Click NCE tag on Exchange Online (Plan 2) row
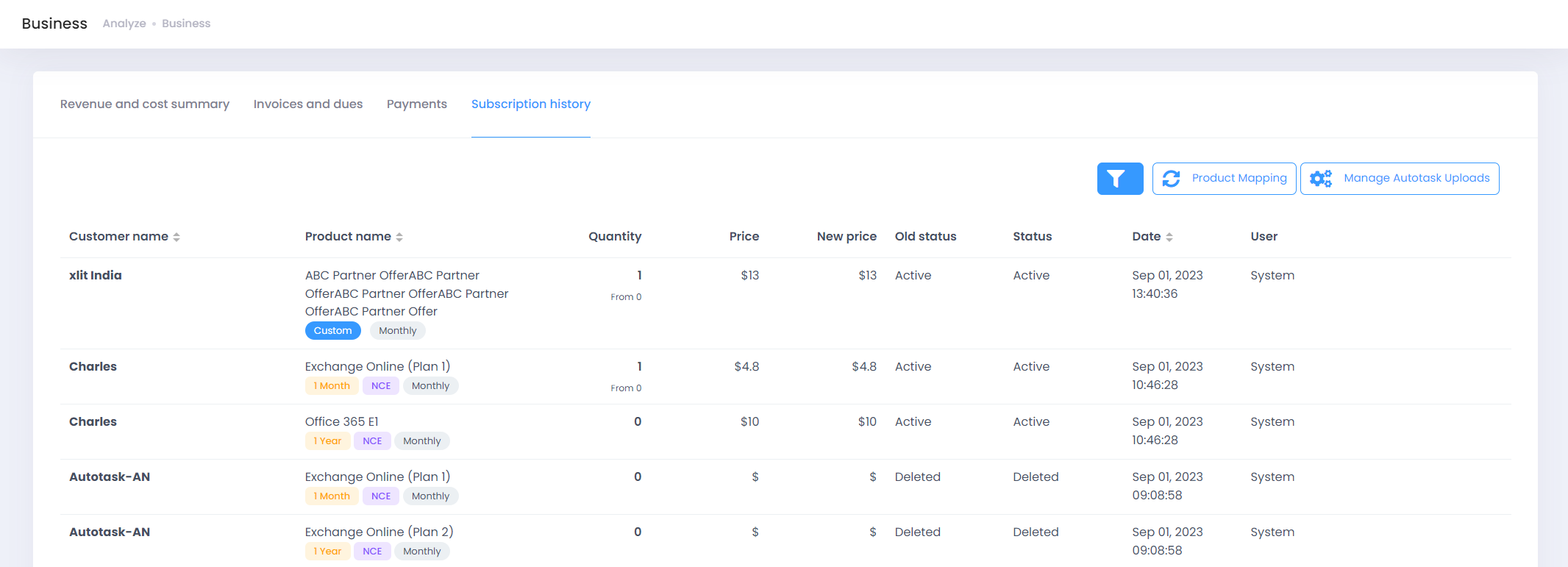Viewport: 1568px width, 567px height. click(x=372, y=552)
